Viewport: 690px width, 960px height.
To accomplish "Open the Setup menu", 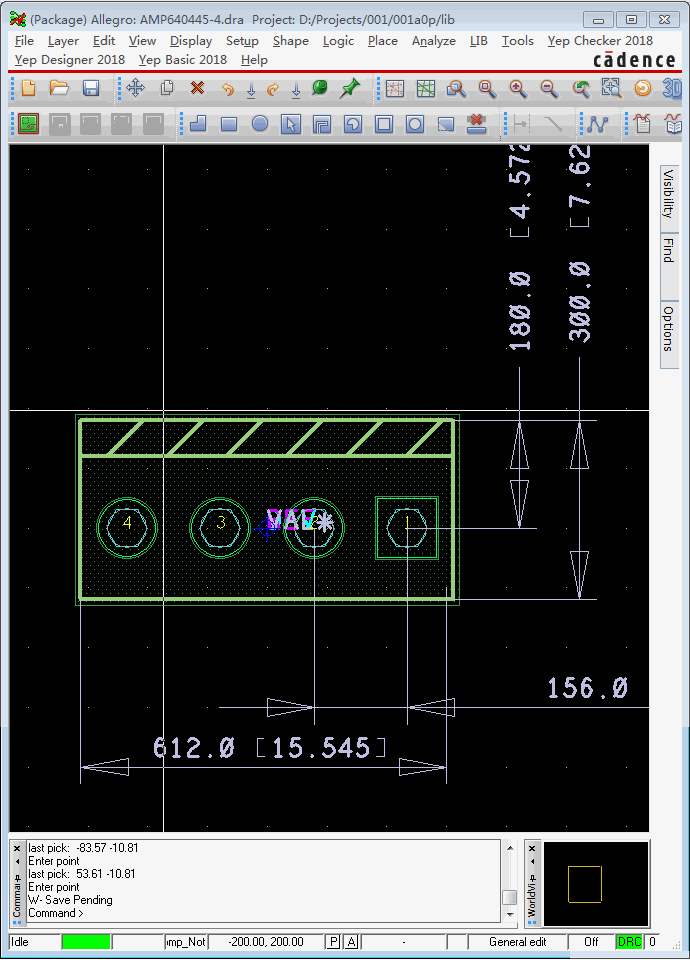I will pos(242,40).
